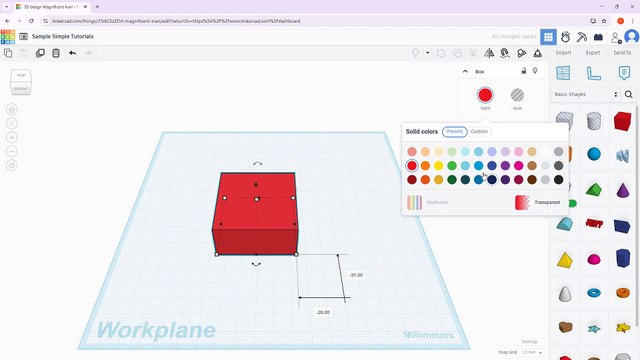Delete the selected shape with trash icon
The height and width of the screenshot is (360, 640).
pyautogui.click(x=56, y=53)
